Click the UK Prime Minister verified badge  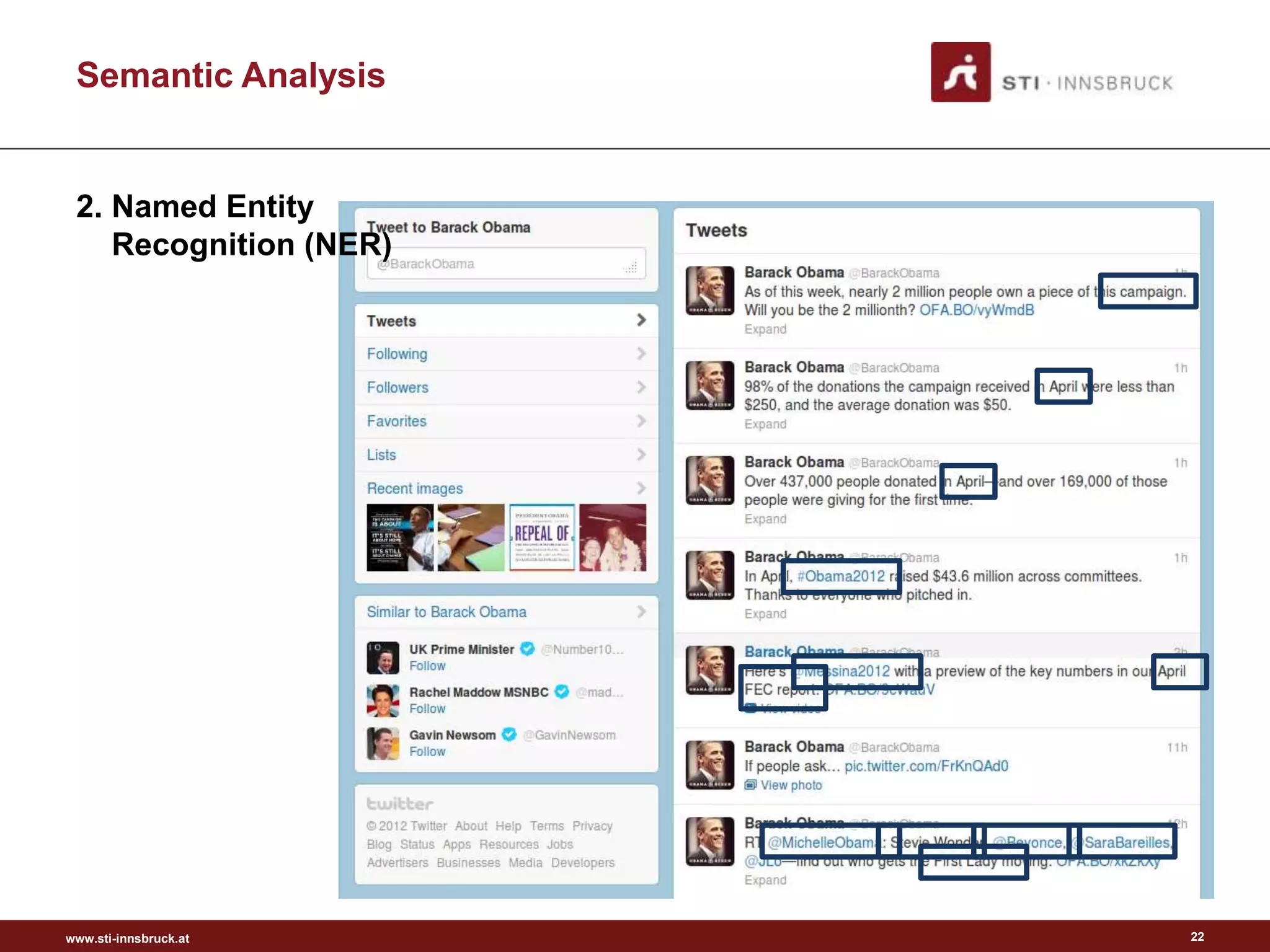click(527, 648)
